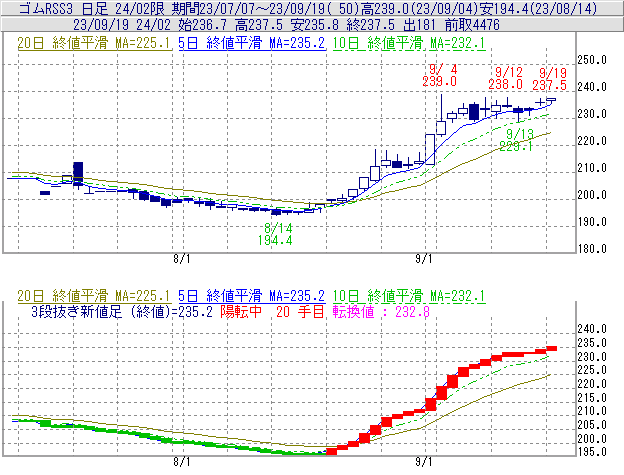Viewport: 624px width, 475px height.
Task: Click lower chart 20日 終値平滑 MA=225.1 legend
Action: pyautogui.click(x=94, y=296)
